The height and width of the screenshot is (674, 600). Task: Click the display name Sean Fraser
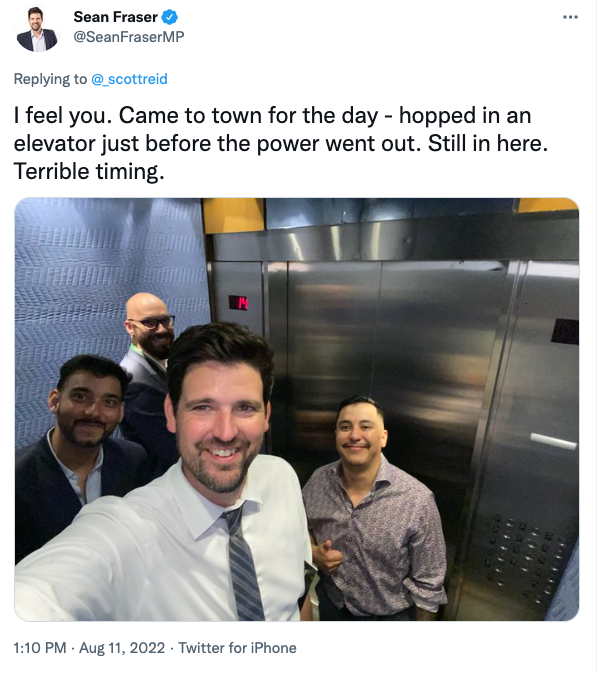pyautogui.click(x=116, y=17)
